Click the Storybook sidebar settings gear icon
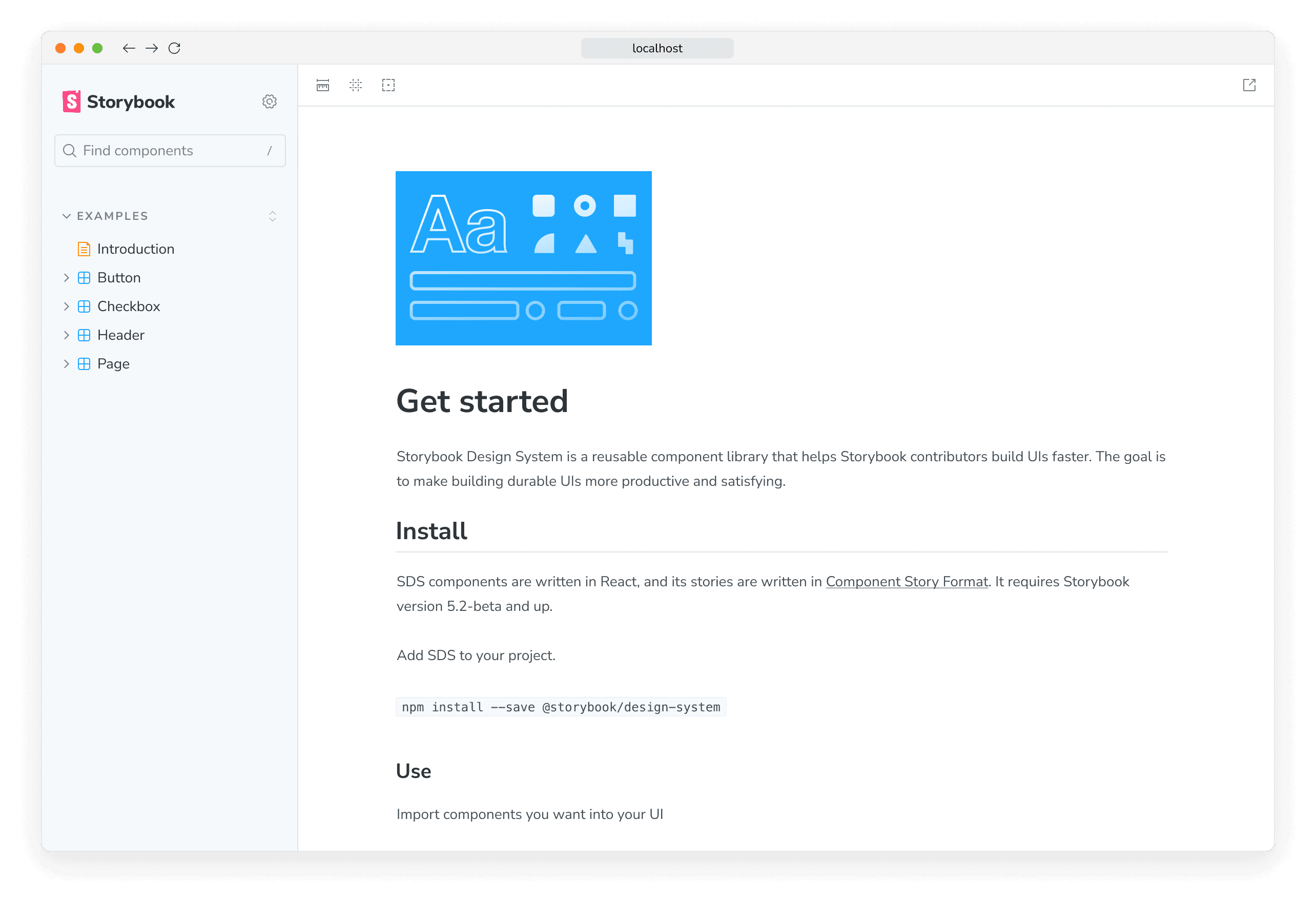Screen dimensions: 1316x903 pos(270,101)
